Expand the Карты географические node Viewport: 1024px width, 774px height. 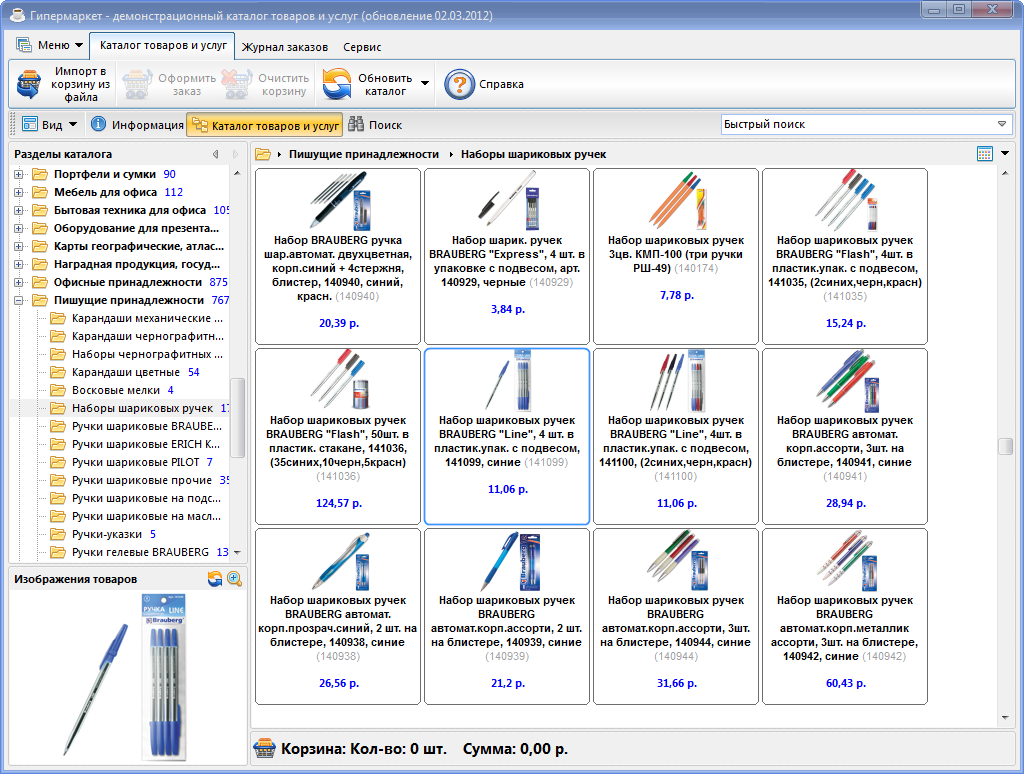[19, 246]
